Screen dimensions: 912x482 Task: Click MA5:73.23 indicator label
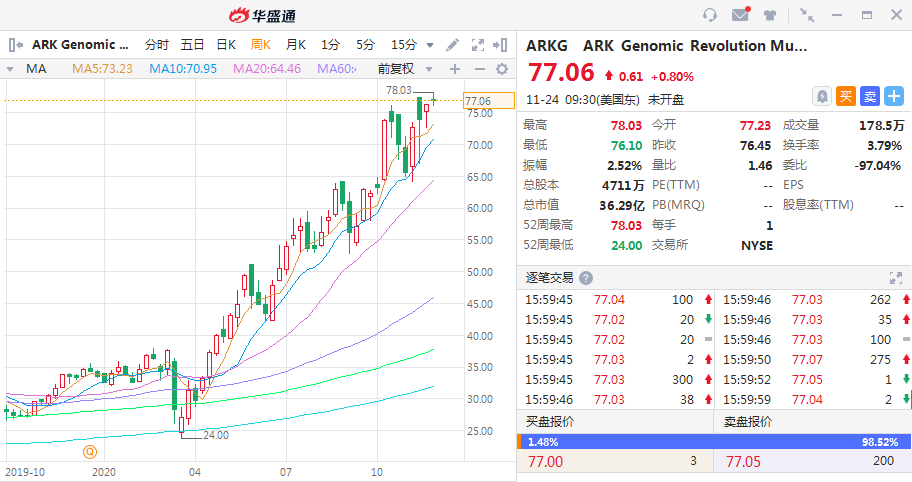coord(102,69)
